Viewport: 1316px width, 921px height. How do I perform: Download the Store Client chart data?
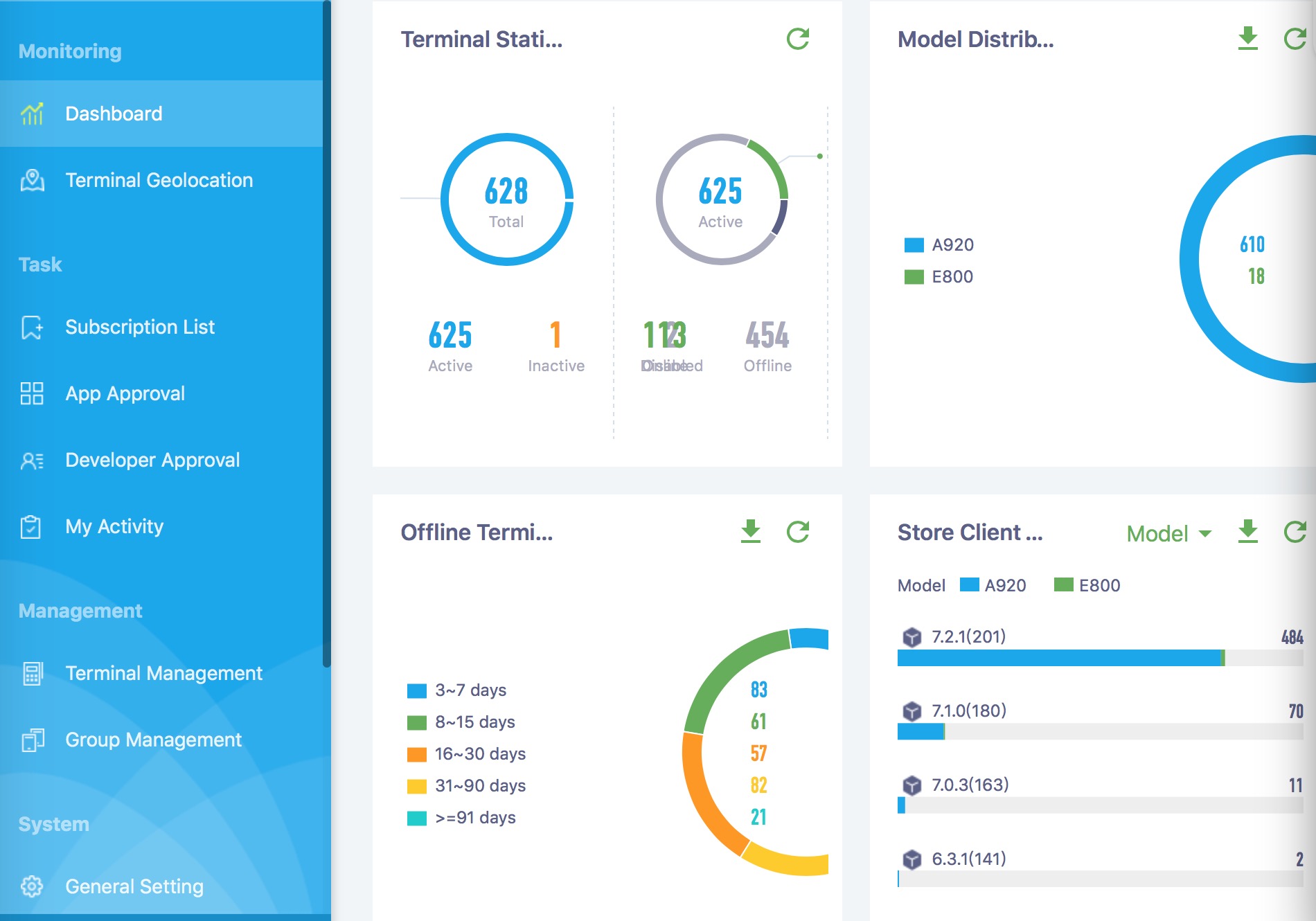coord(1247,532)
